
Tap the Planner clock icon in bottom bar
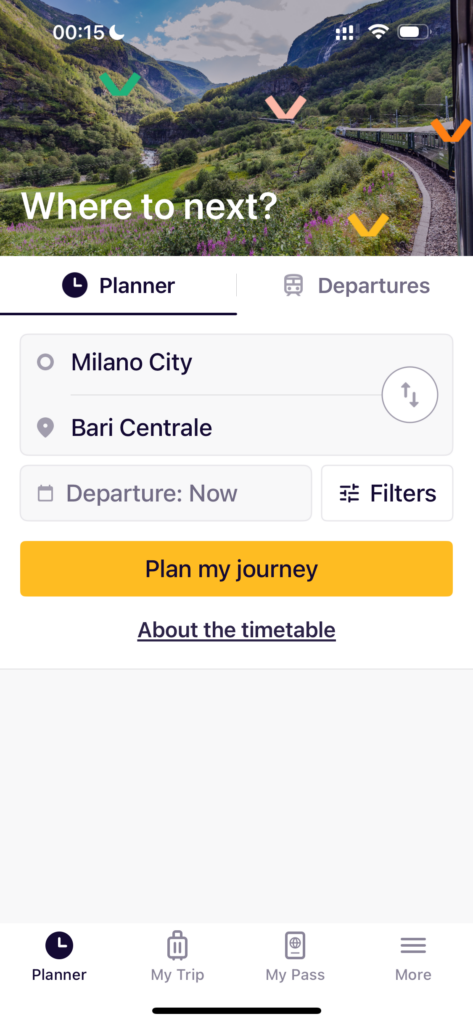(x=59, y=945)
